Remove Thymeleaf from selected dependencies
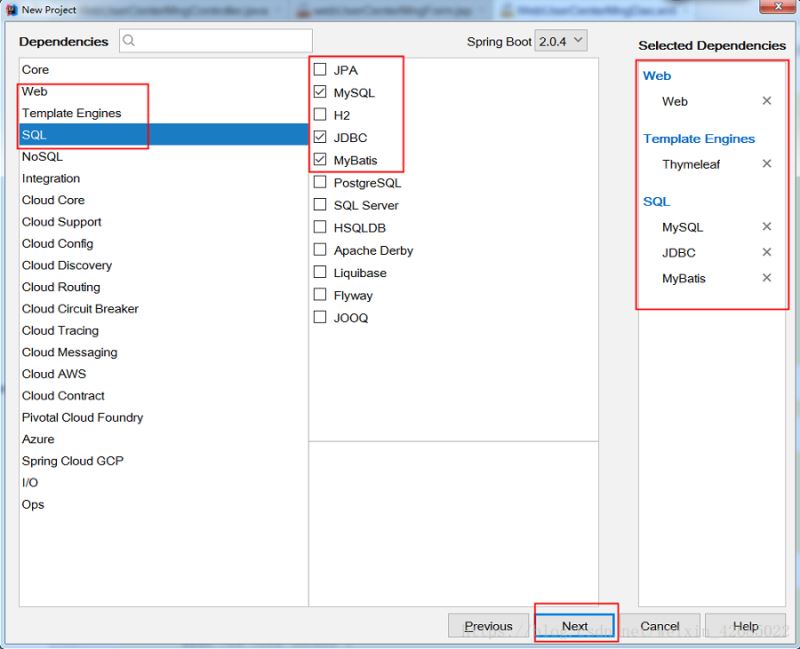Screen dimensions: 800x649 click(x=766, y=163)
